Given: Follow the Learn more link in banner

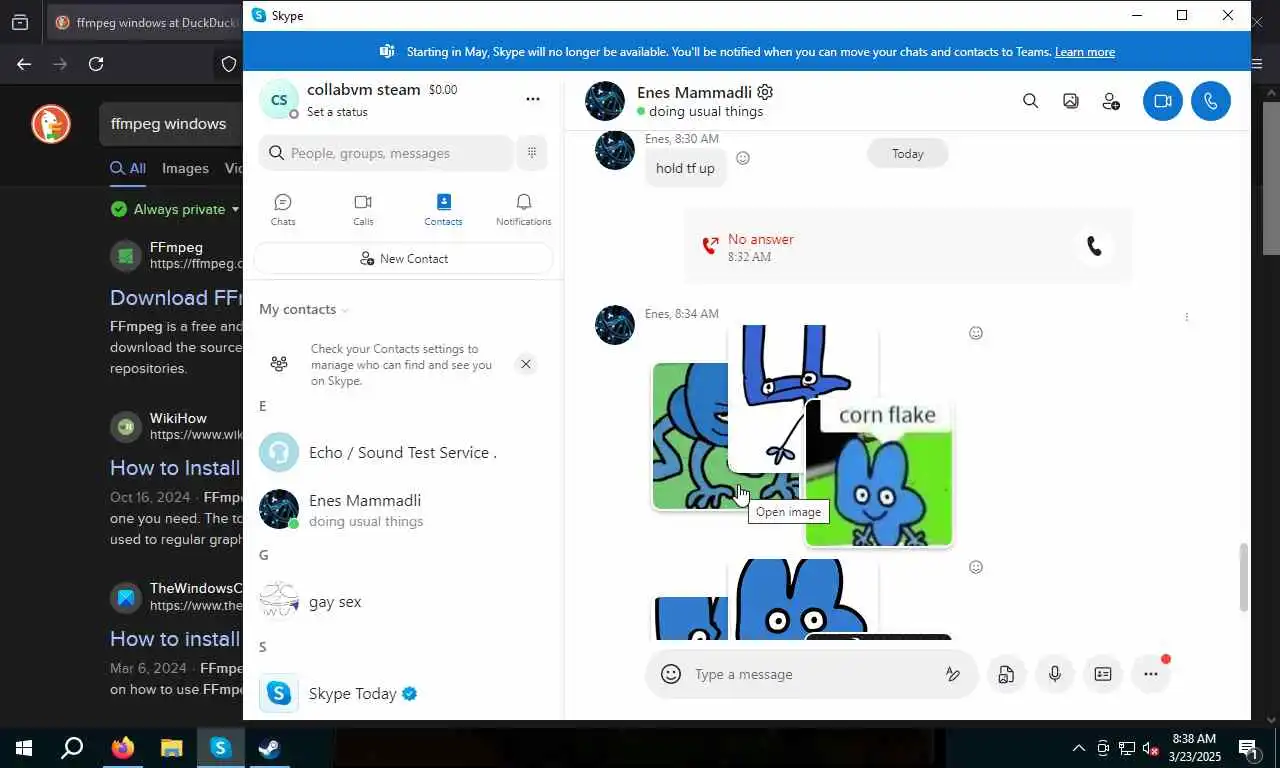Looking at the screenshot, I should point(1084,52).
